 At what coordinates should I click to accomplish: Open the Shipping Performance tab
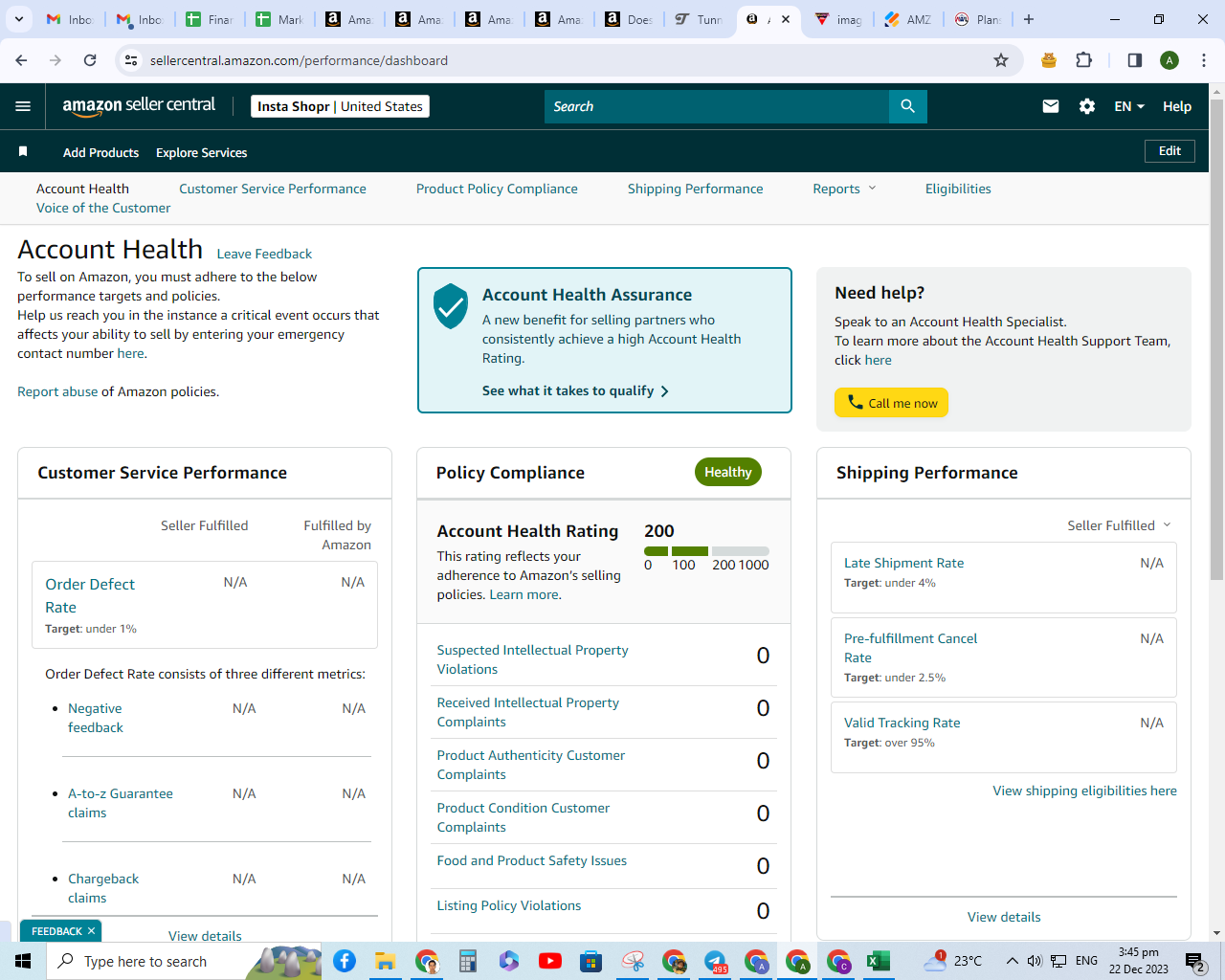(696, 189)
